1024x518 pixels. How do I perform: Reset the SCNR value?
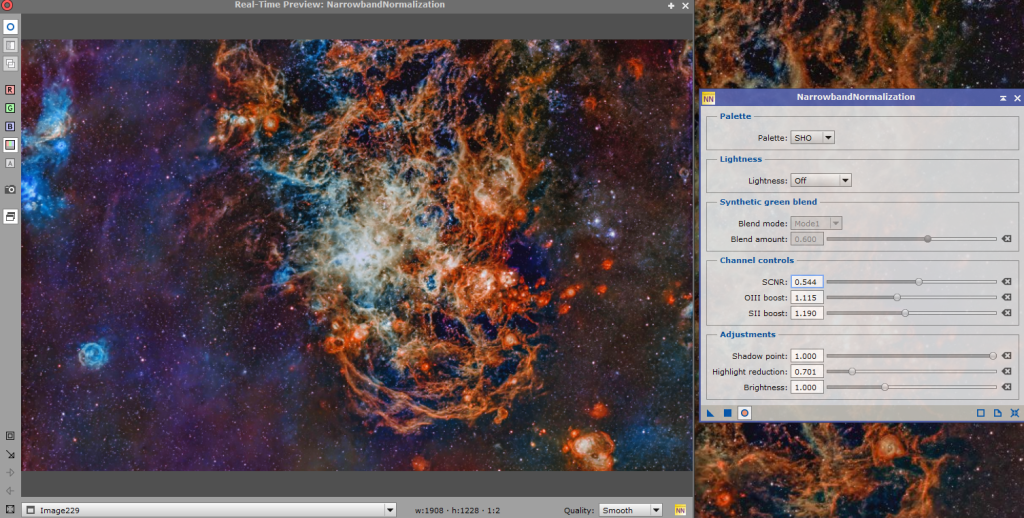pyautogui.click(x=1006, y=282)
